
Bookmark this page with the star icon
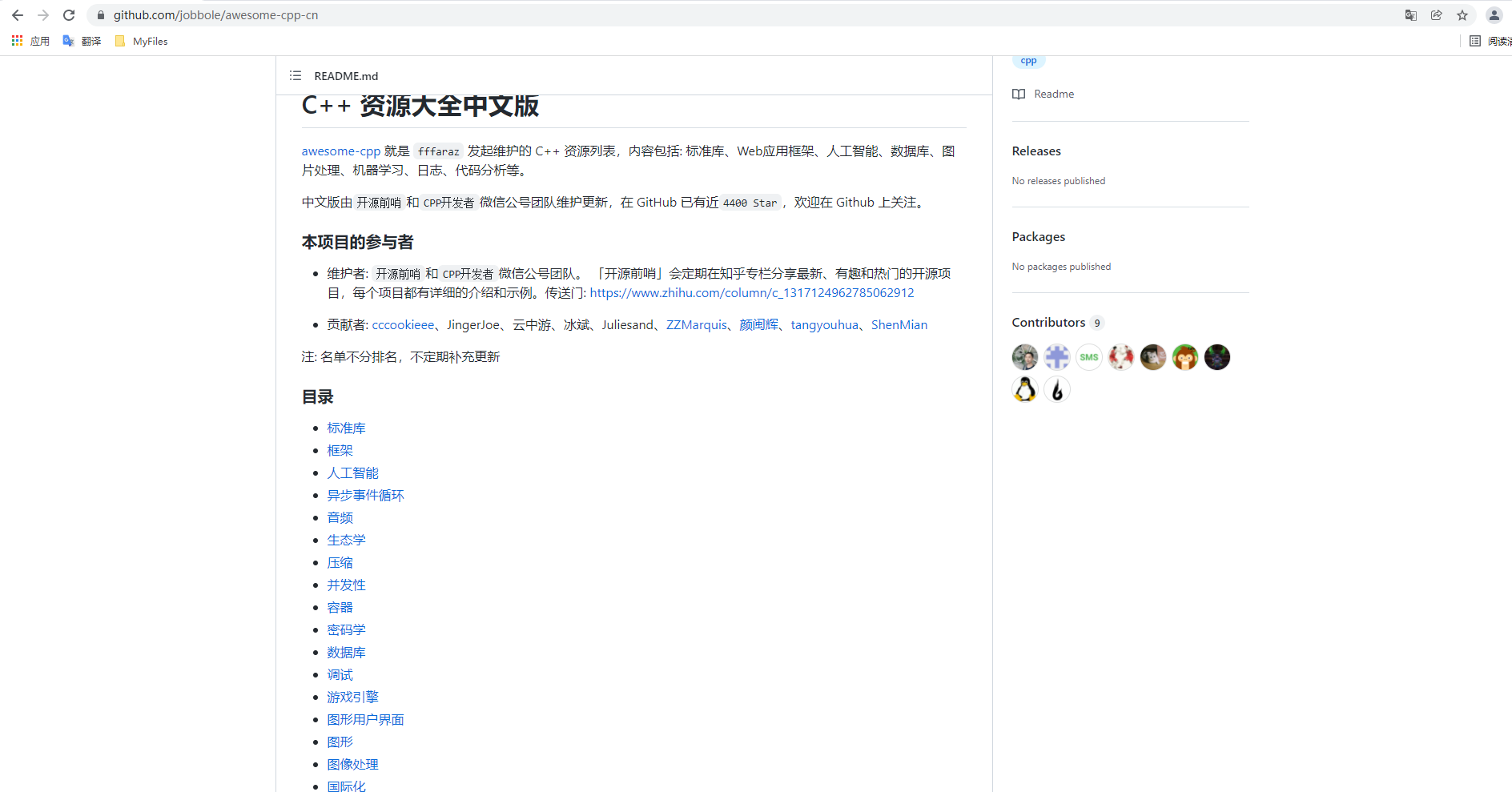(x=1462, y=15)
